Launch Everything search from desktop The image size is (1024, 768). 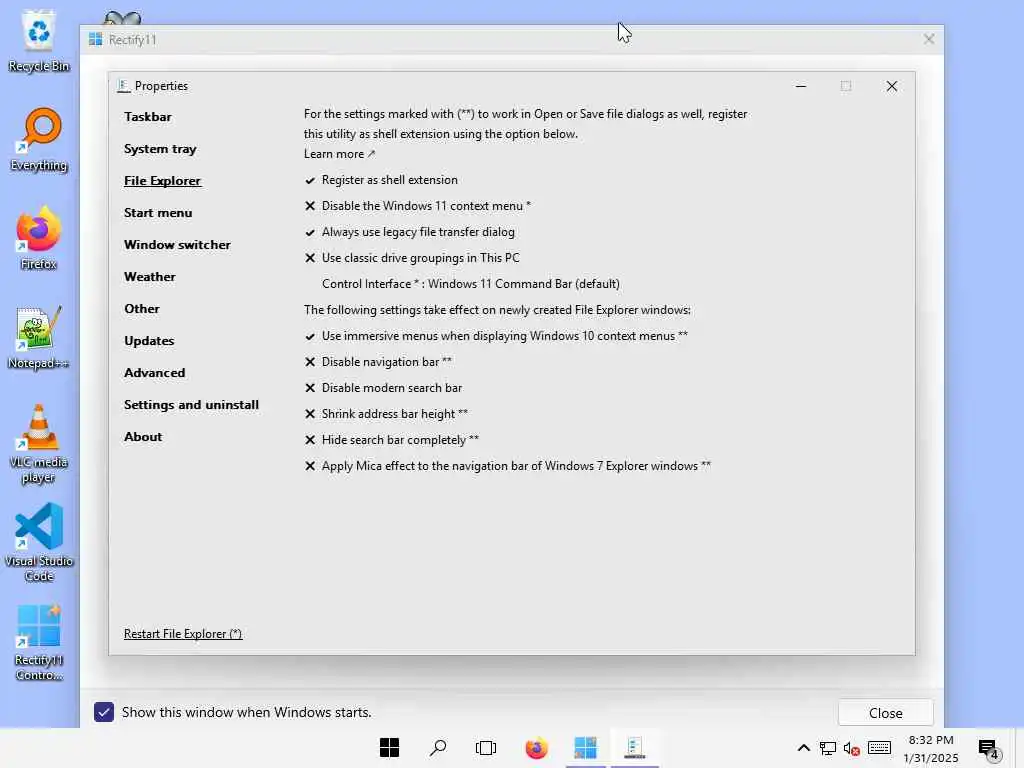(39, 140)
